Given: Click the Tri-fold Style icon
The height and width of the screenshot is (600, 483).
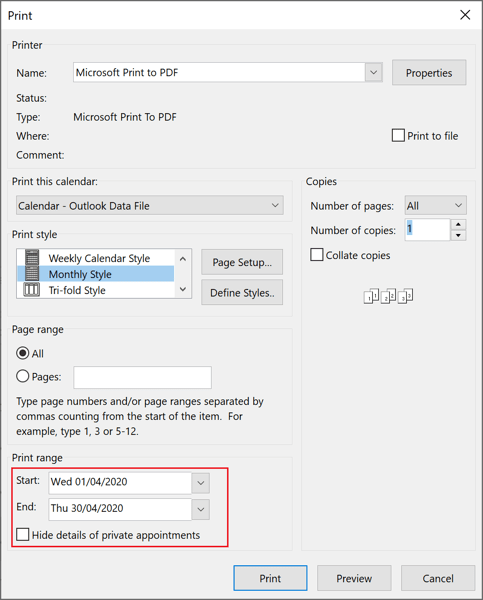Looking at the screenshot, I should click(31, 290).
